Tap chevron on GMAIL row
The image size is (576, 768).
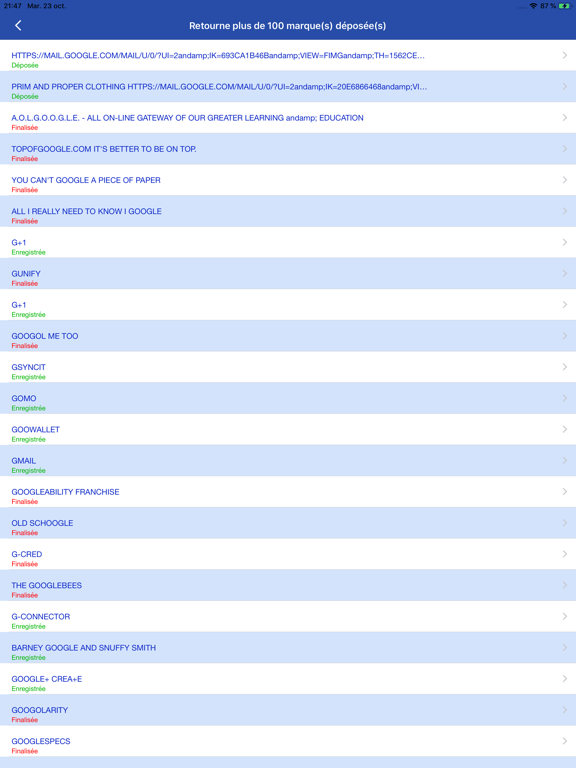coord(565,460)
